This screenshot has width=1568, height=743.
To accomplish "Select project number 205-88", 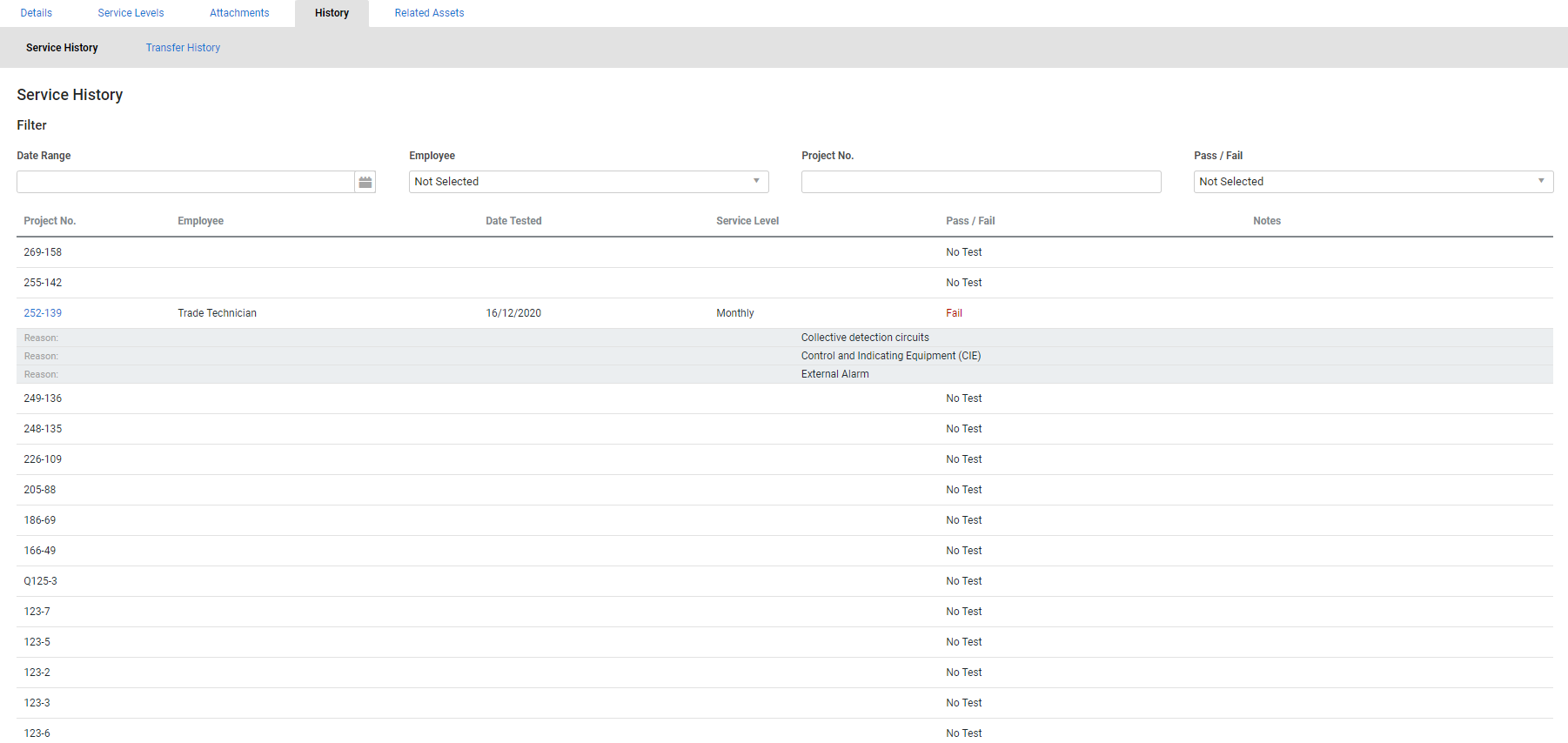I will click(40, 490).
